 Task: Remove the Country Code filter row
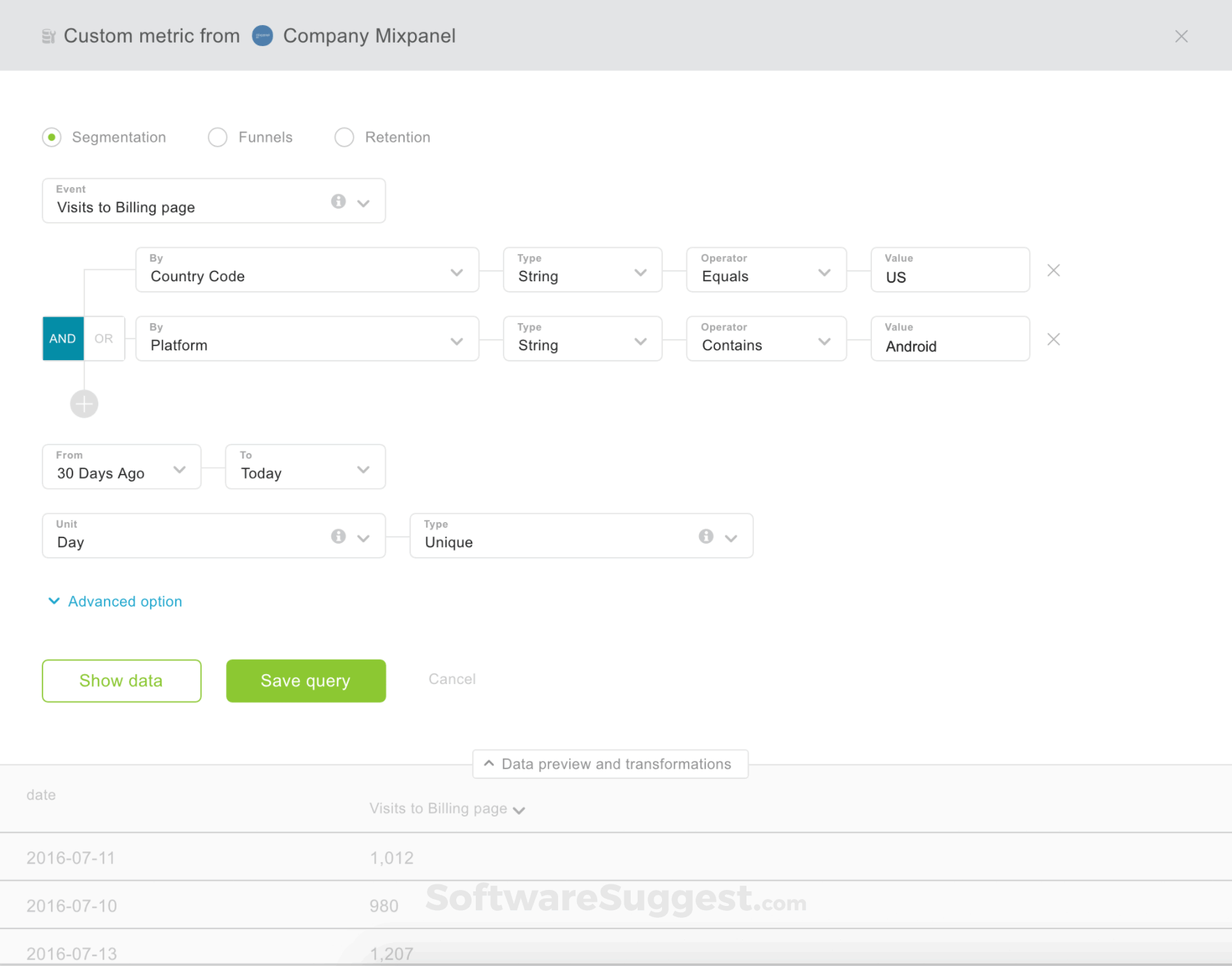(1053, 270)
